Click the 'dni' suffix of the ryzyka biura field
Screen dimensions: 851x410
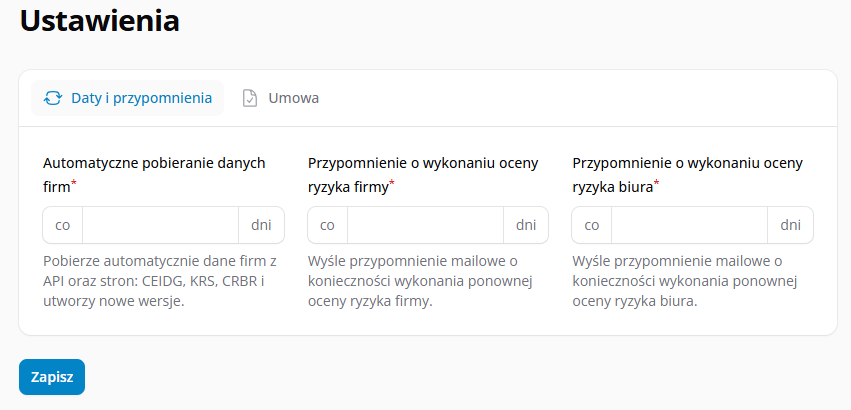click(x=790, y=225)
